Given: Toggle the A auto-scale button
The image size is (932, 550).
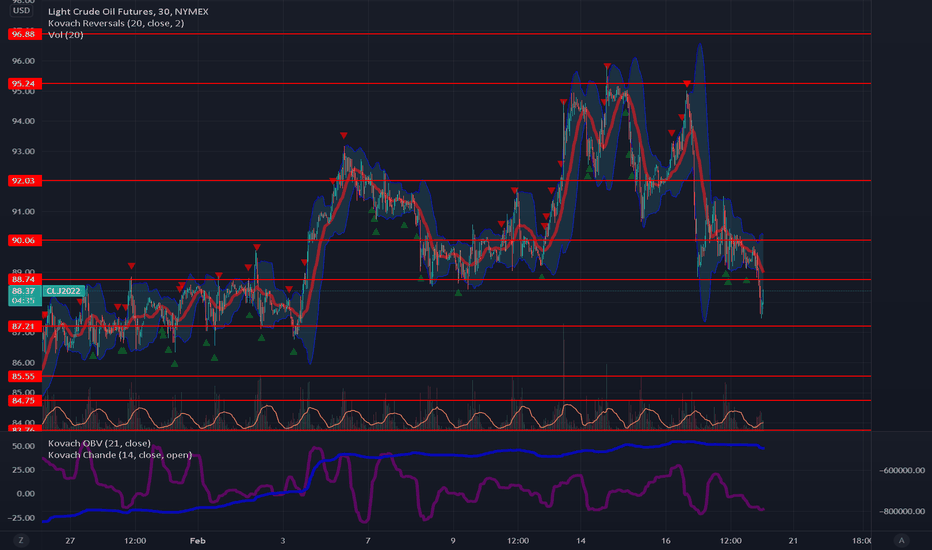Looking at the screenshot, I should 902,540.
